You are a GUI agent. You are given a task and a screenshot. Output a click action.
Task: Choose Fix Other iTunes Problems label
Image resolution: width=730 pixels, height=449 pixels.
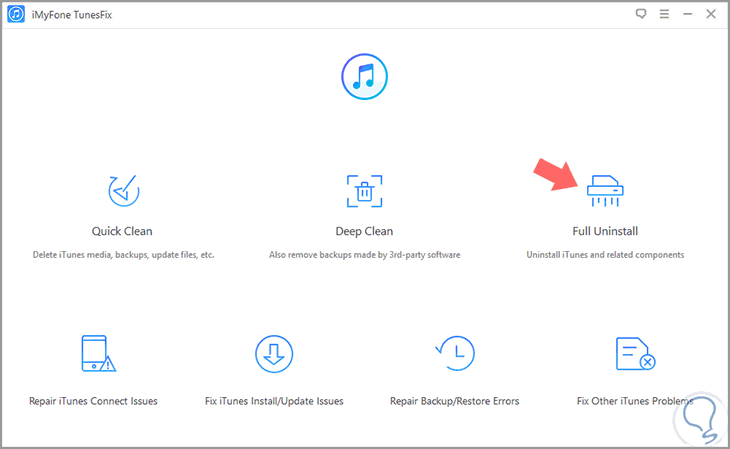[635, 401]
